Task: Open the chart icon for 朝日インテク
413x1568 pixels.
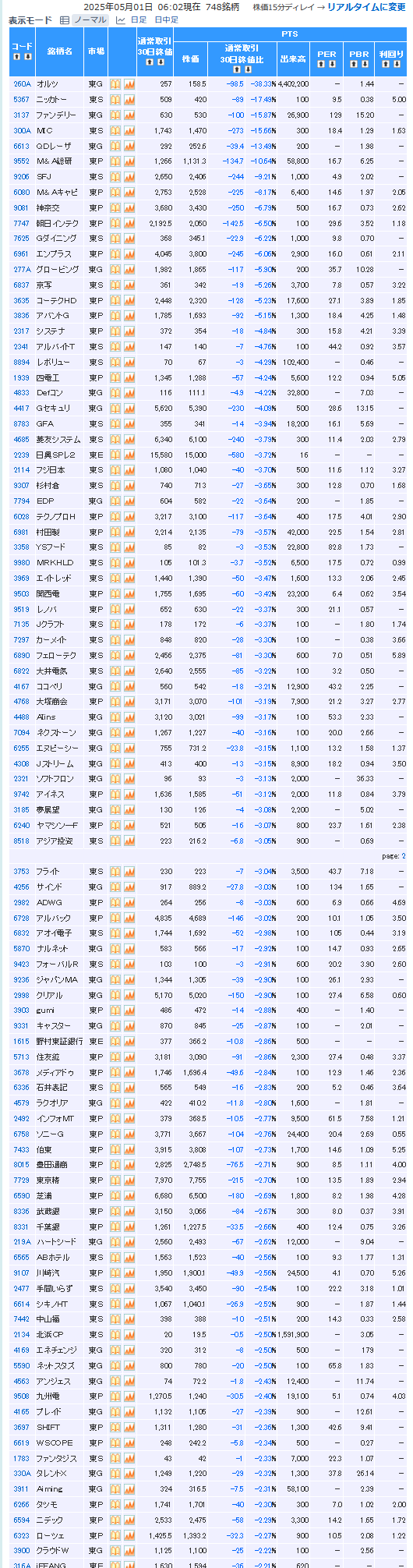Action: [x=129, y=223]
